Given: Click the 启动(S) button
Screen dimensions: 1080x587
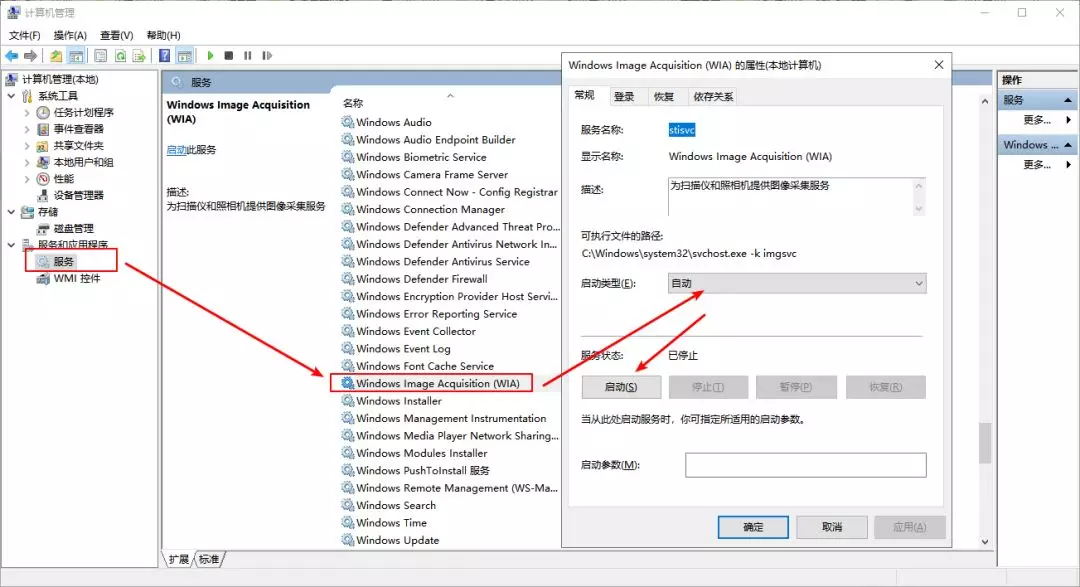Looking at the screenshot, I should click(621, 387).
